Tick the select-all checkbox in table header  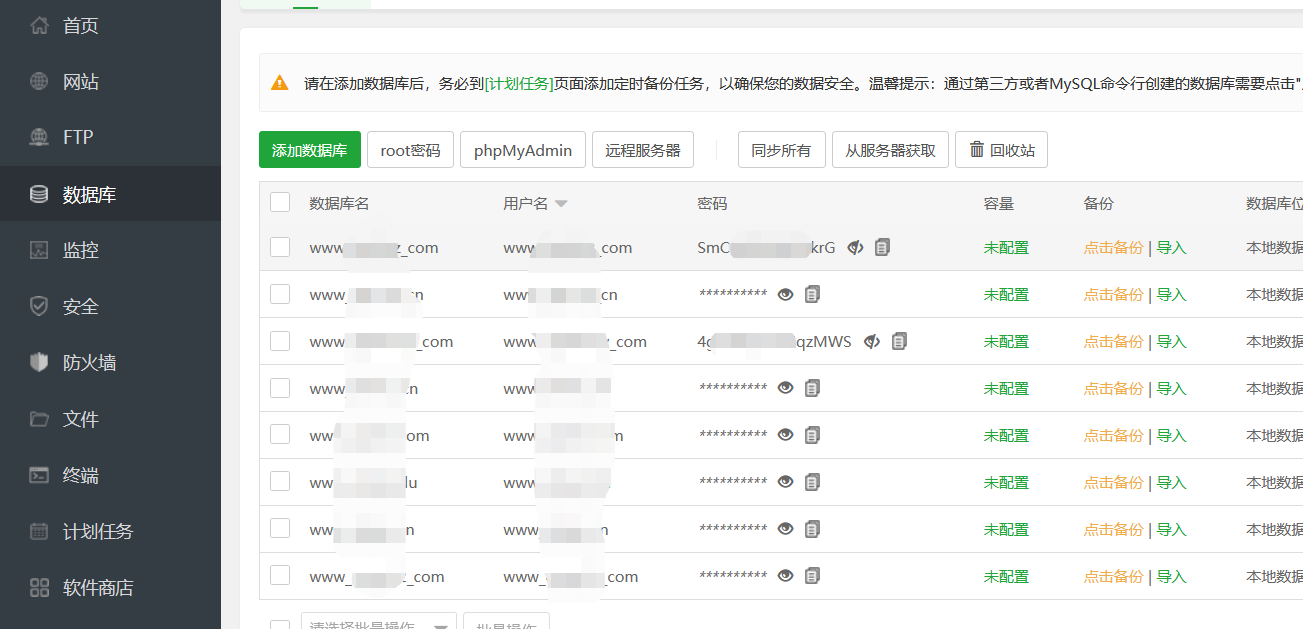280,203
